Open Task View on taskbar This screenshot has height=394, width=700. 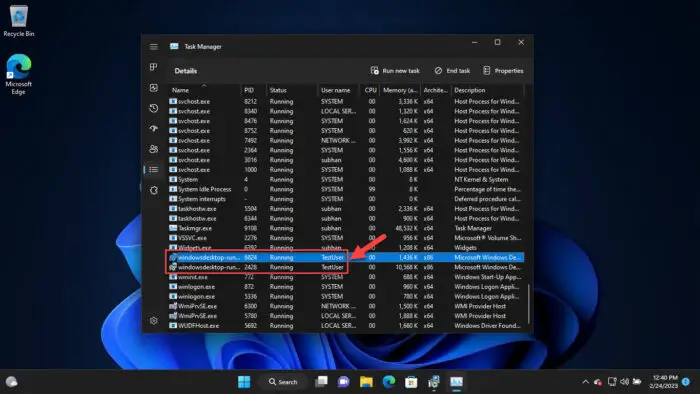pyautogui.click(x=321, y=382)
